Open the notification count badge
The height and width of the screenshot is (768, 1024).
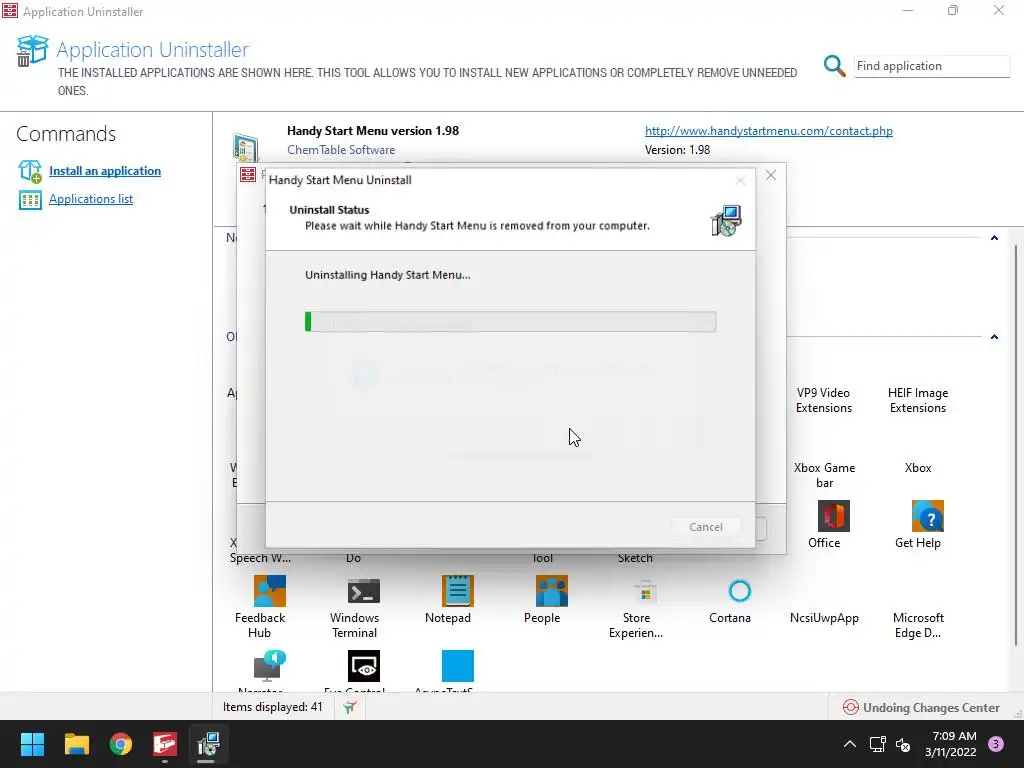pyautogui.click(x=996, y=744)
